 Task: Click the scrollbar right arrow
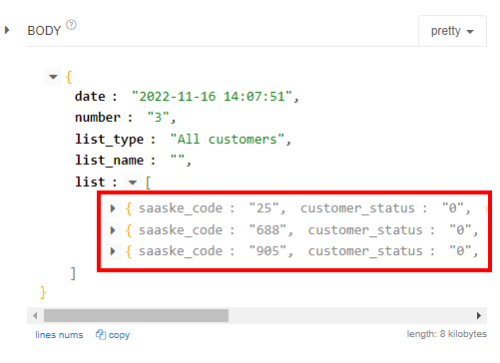479,315
